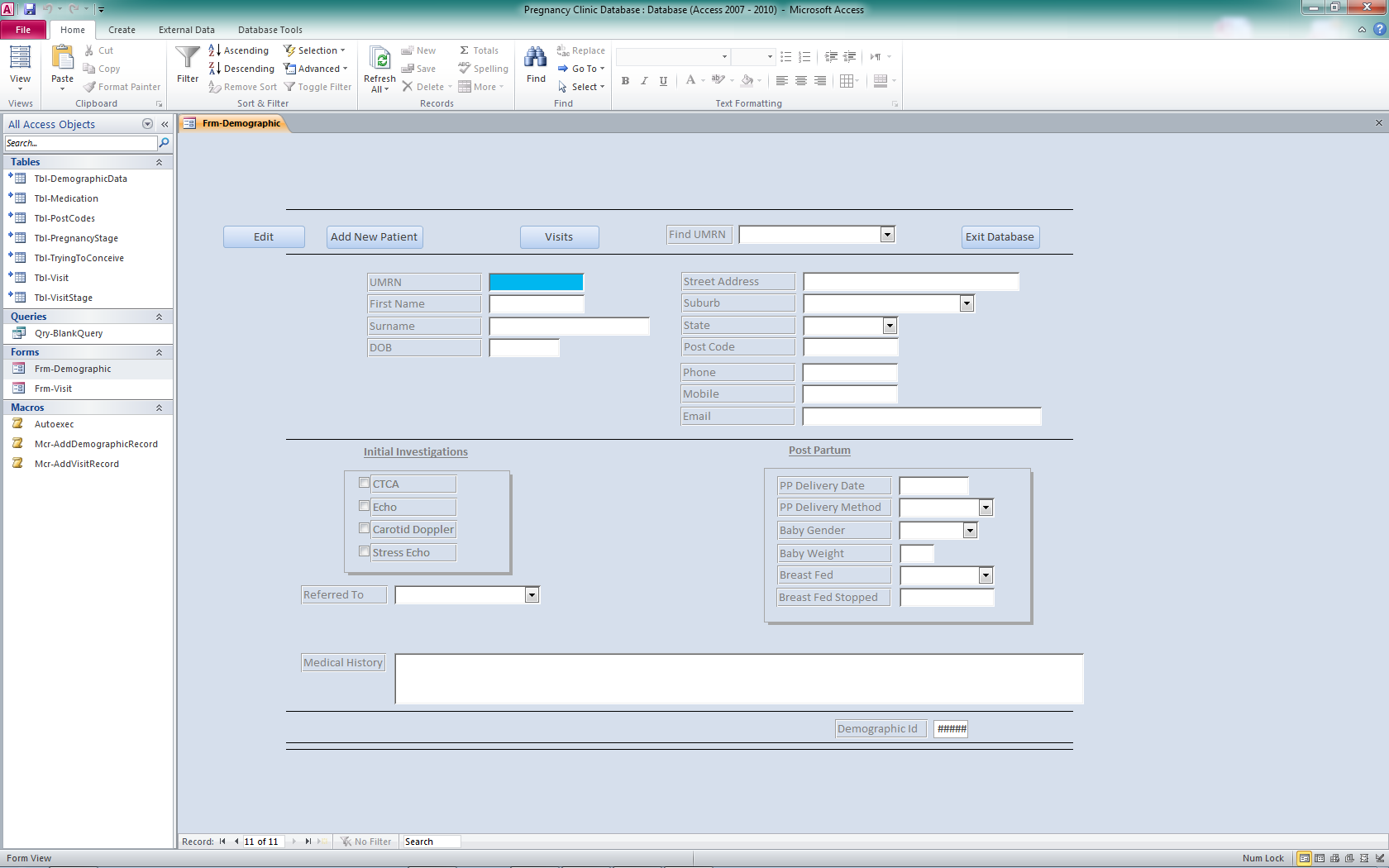Open the File tab

tap(23, 30)
